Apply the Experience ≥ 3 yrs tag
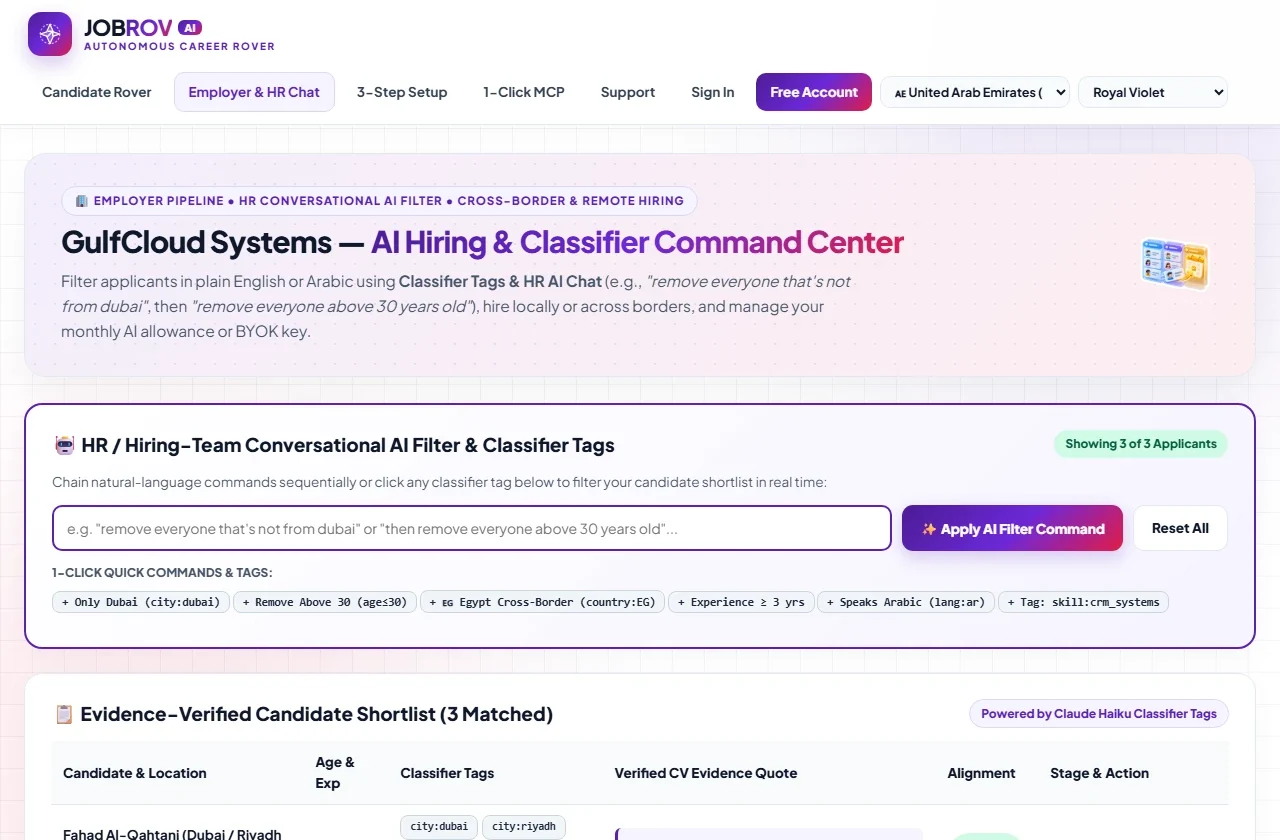Image resolution: width=1280 pixels, height=840 pixels. click(741, 602)
